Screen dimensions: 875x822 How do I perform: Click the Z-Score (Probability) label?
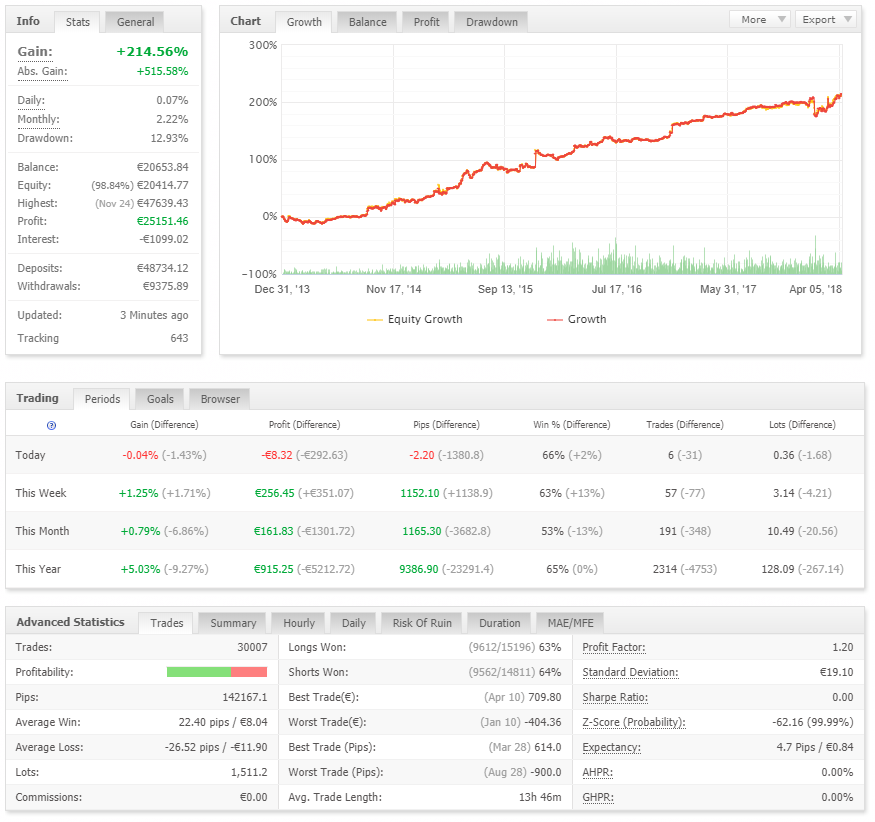(x=634, y=723)
